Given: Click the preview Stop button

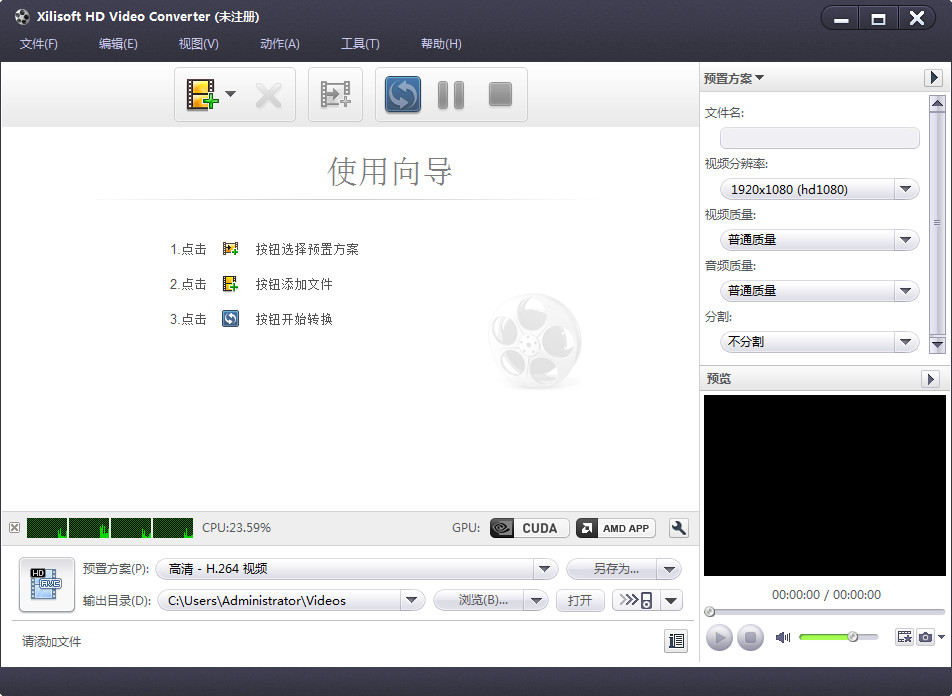Looking at the screenshot, I should [750, 638].
